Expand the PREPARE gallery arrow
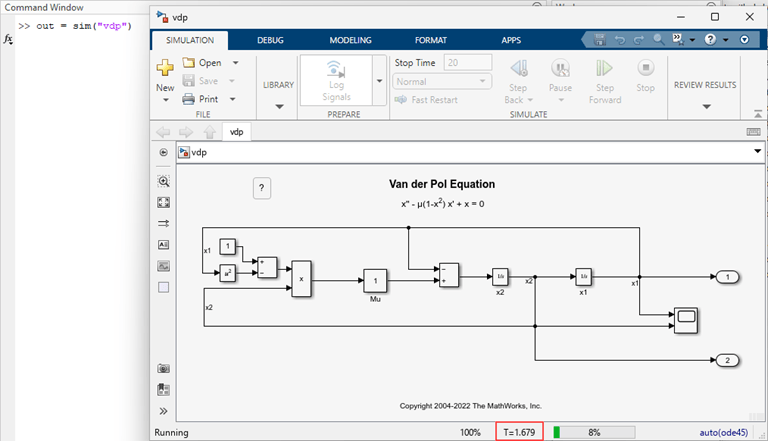 tap(380, 80)
